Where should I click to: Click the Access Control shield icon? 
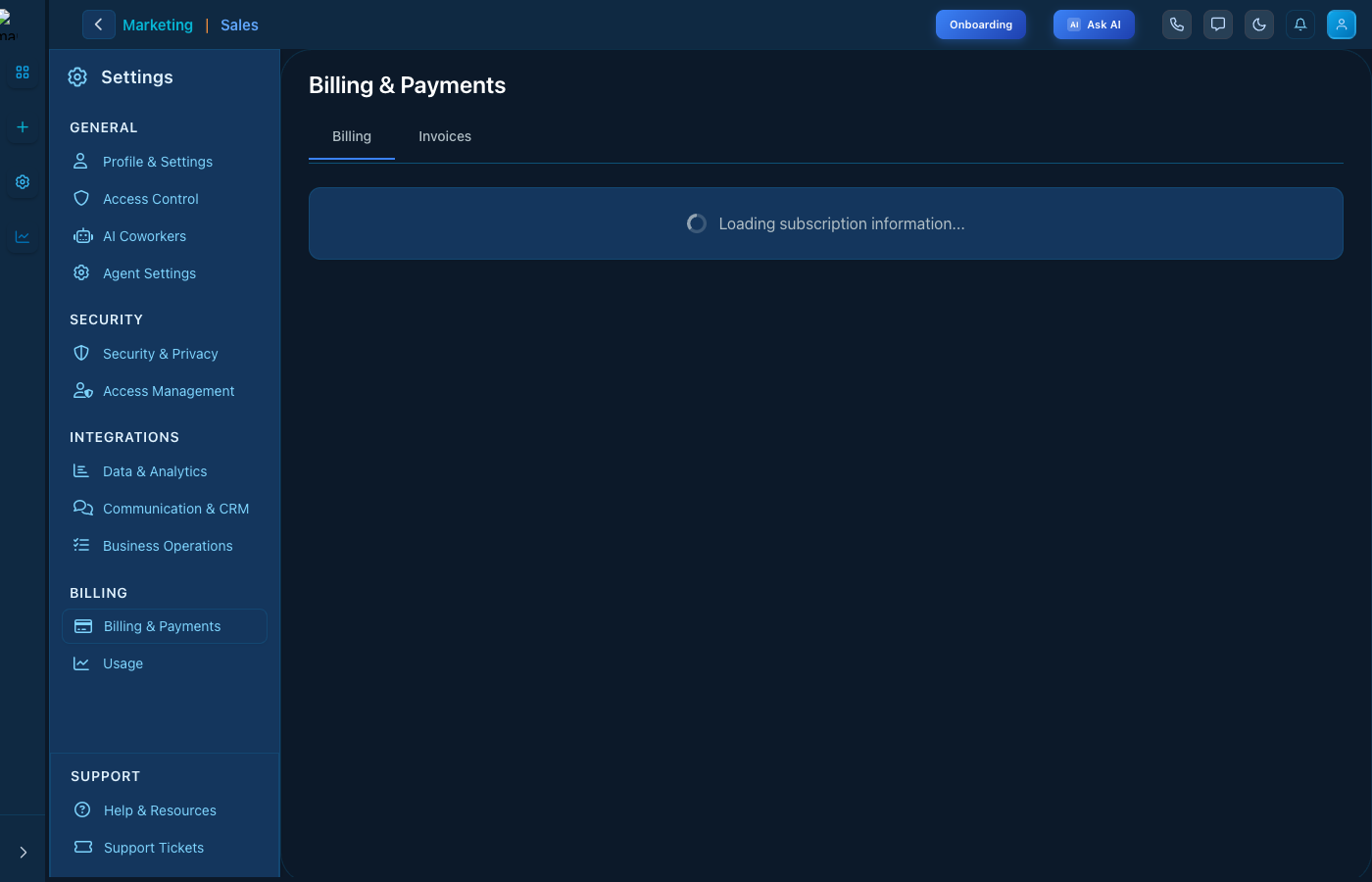pyautogui.click(x=81, y=198)
